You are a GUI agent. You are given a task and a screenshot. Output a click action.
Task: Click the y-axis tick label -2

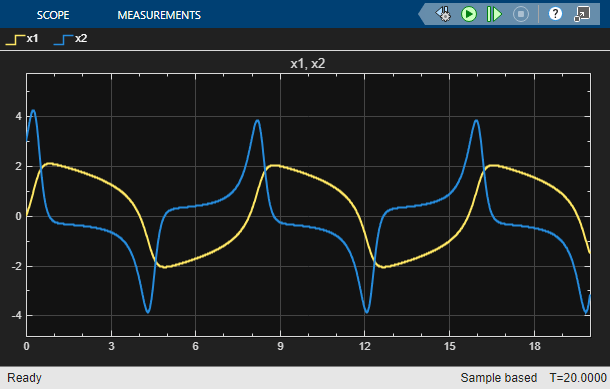(x=17, y=266)
